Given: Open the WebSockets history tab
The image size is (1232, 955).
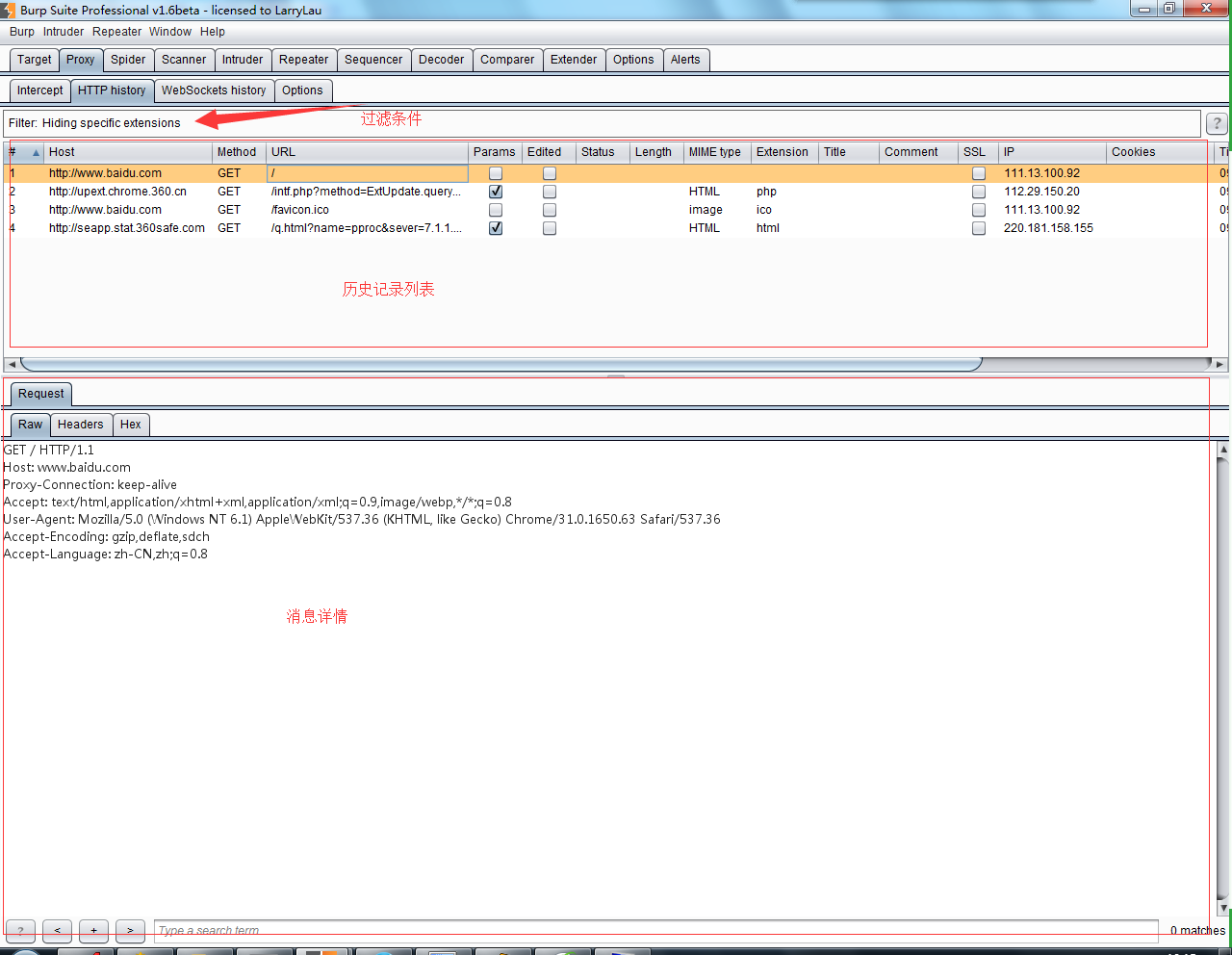Looking at the screenshot, I should coord(213,90).
